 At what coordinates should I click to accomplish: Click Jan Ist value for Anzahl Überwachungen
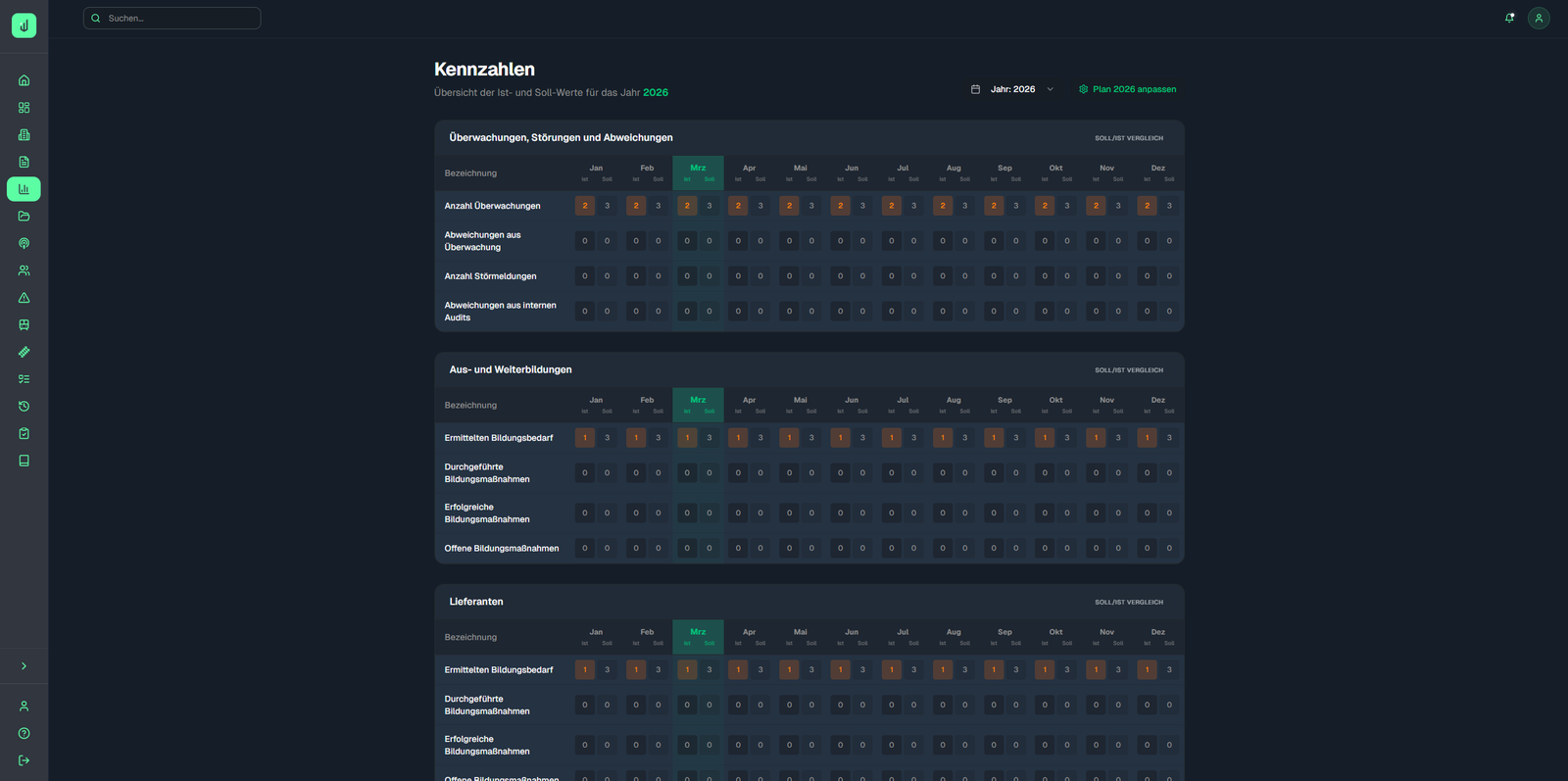tap(585, 206)
